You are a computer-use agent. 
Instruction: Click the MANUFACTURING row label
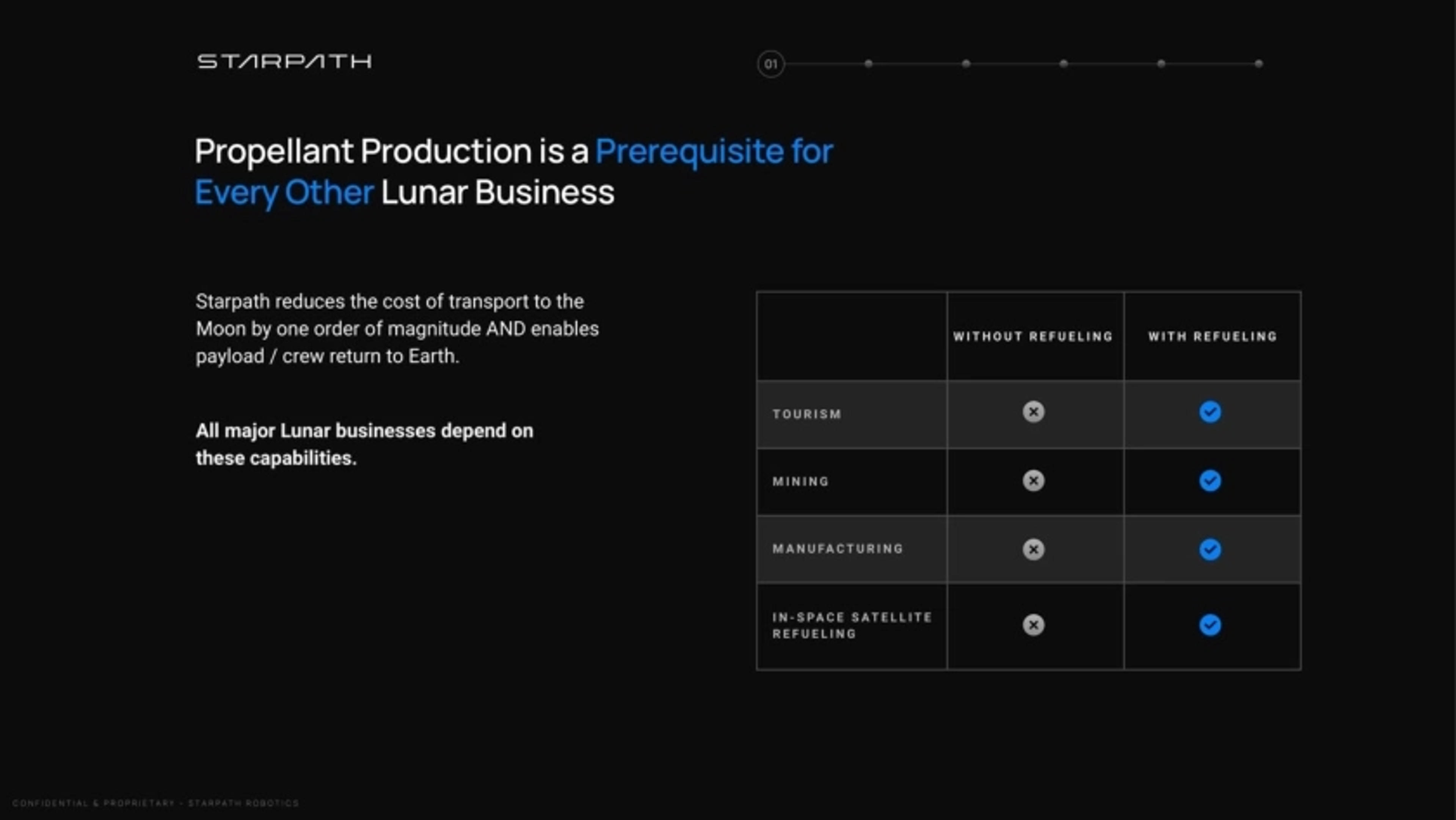click(x=838, y=548)
